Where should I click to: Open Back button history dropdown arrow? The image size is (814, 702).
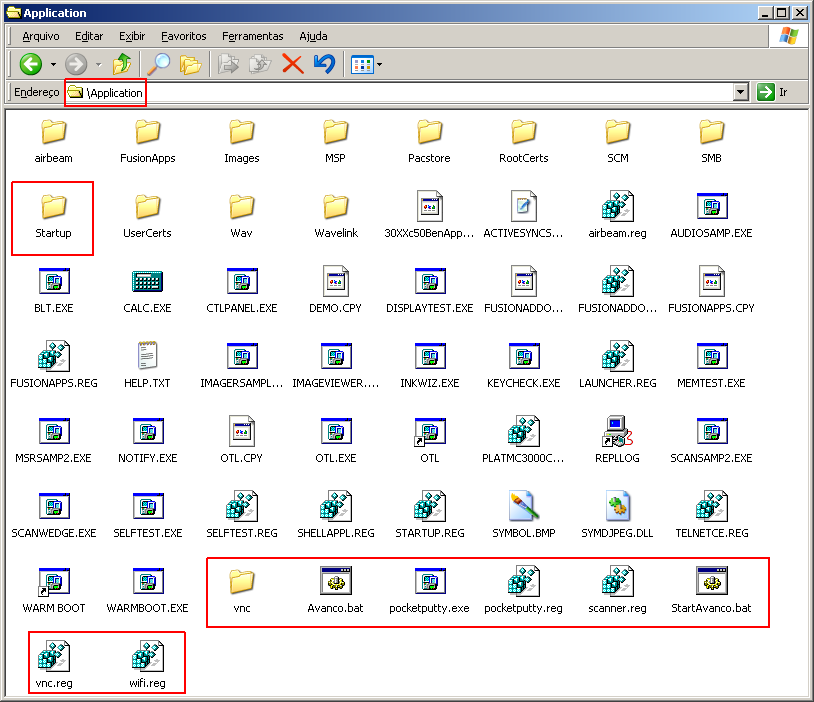(53, 65)
